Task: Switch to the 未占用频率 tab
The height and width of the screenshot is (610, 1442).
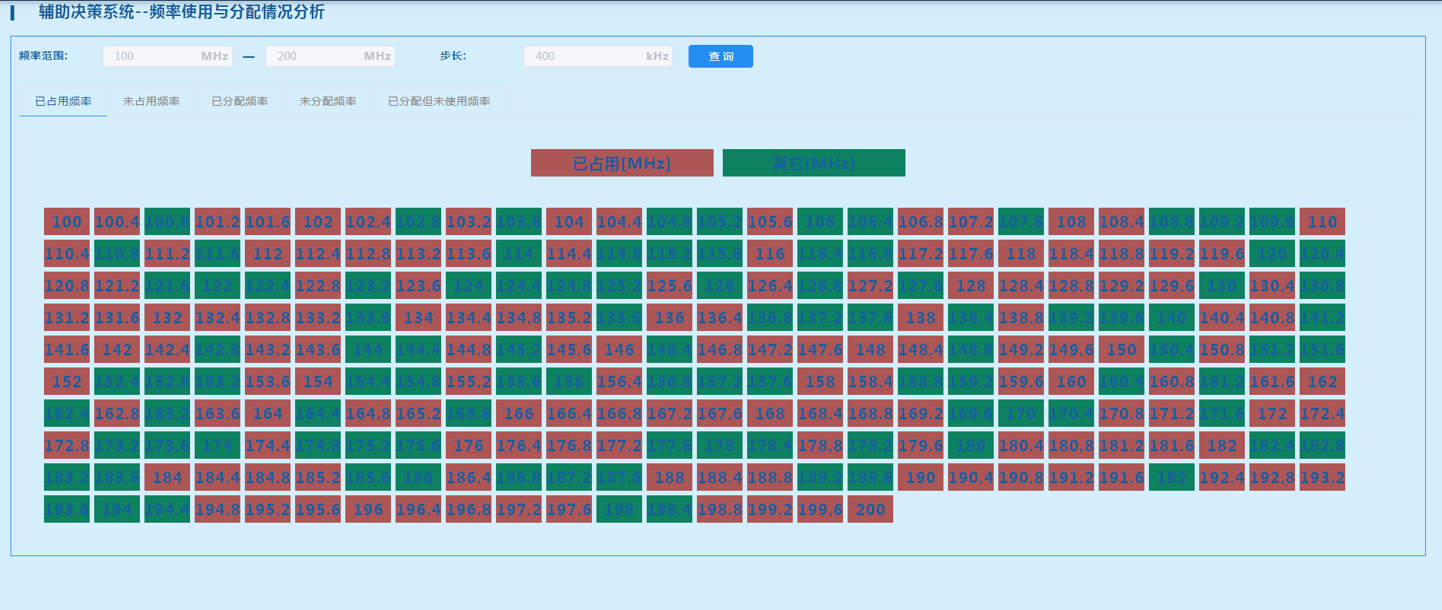Action: tap(151, 102)
